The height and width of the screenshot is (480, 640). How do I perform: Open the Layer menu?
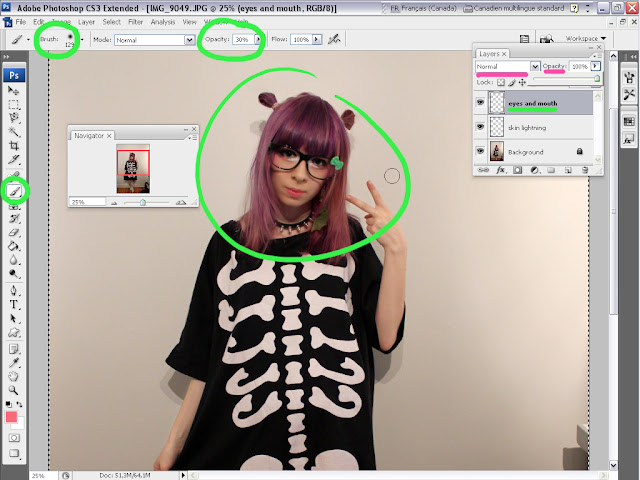point(86,22)
